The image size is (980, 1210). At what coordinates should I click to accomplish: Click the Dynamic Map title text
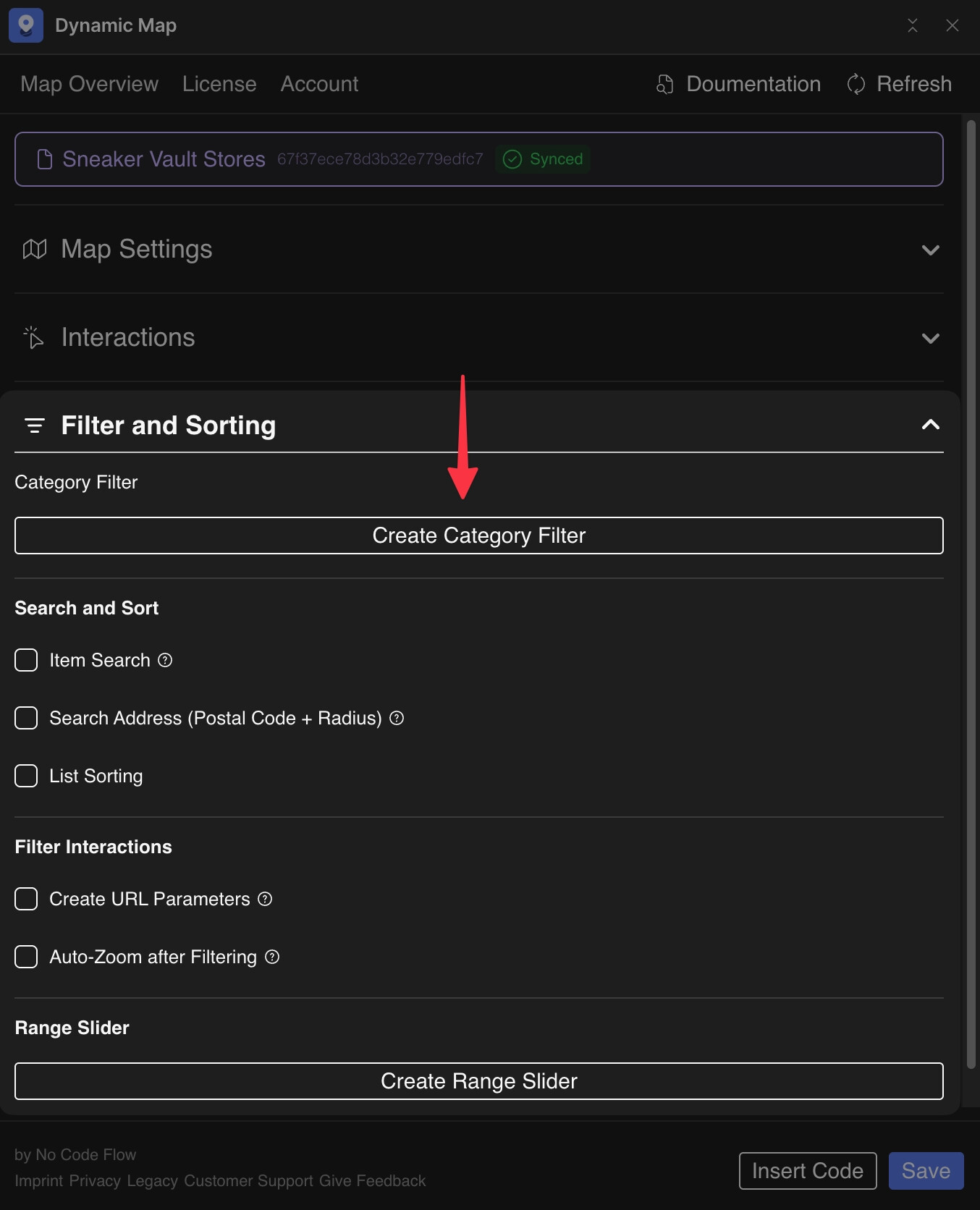(116, 25)
